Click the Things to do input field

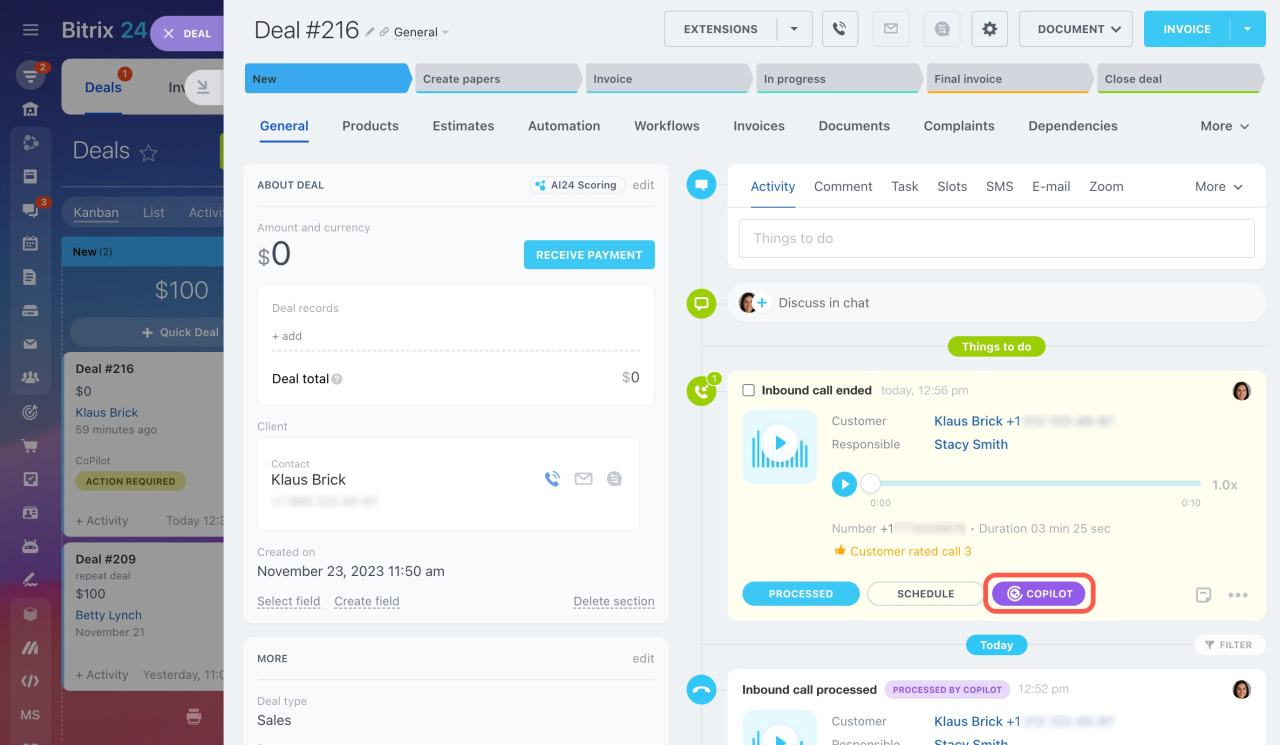coord(995,238)
